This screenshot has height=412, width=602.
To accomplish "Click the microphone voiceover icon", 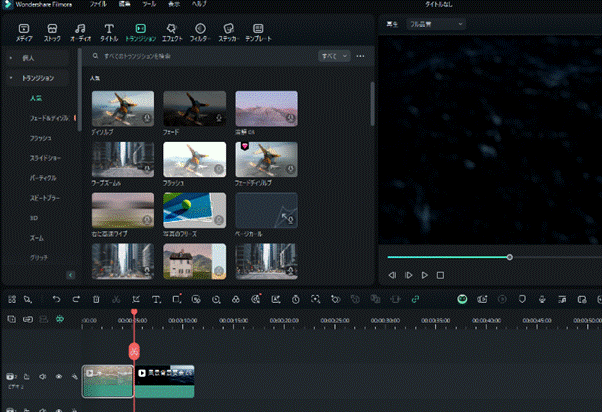I will (x=542, y=299).
